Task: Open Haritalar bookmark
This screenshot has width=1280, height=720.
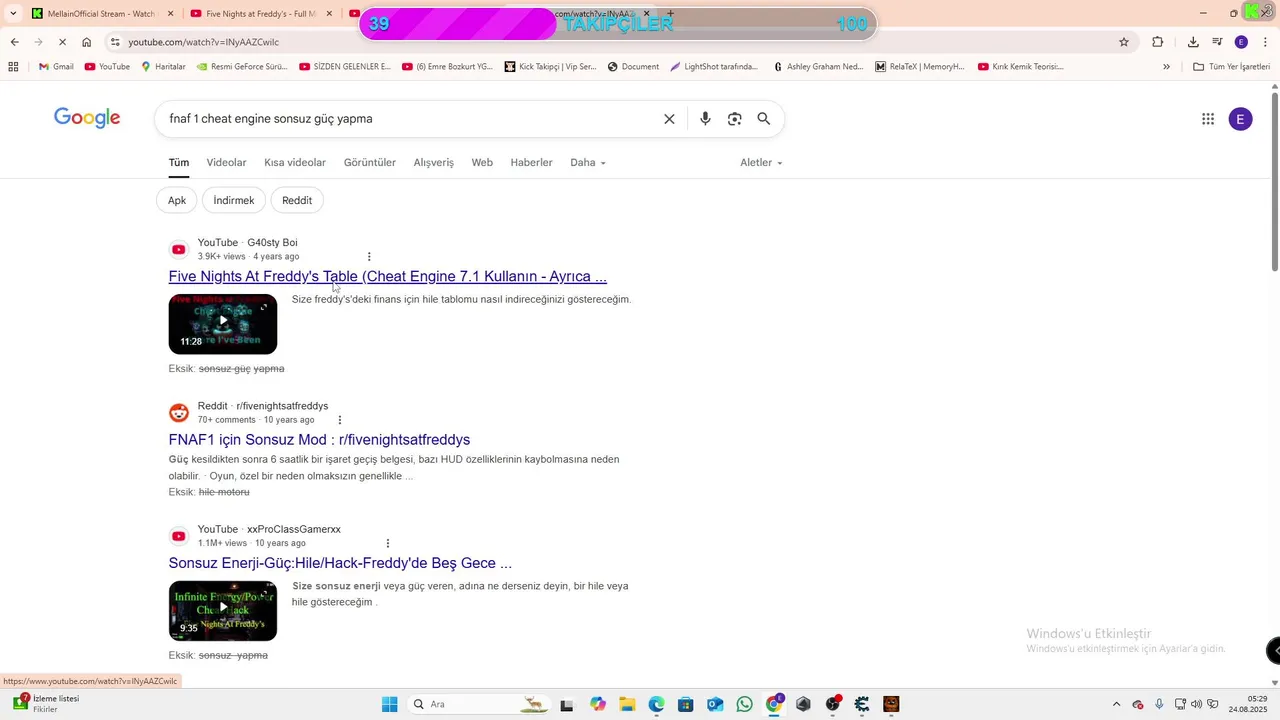Action: [163, 67]
